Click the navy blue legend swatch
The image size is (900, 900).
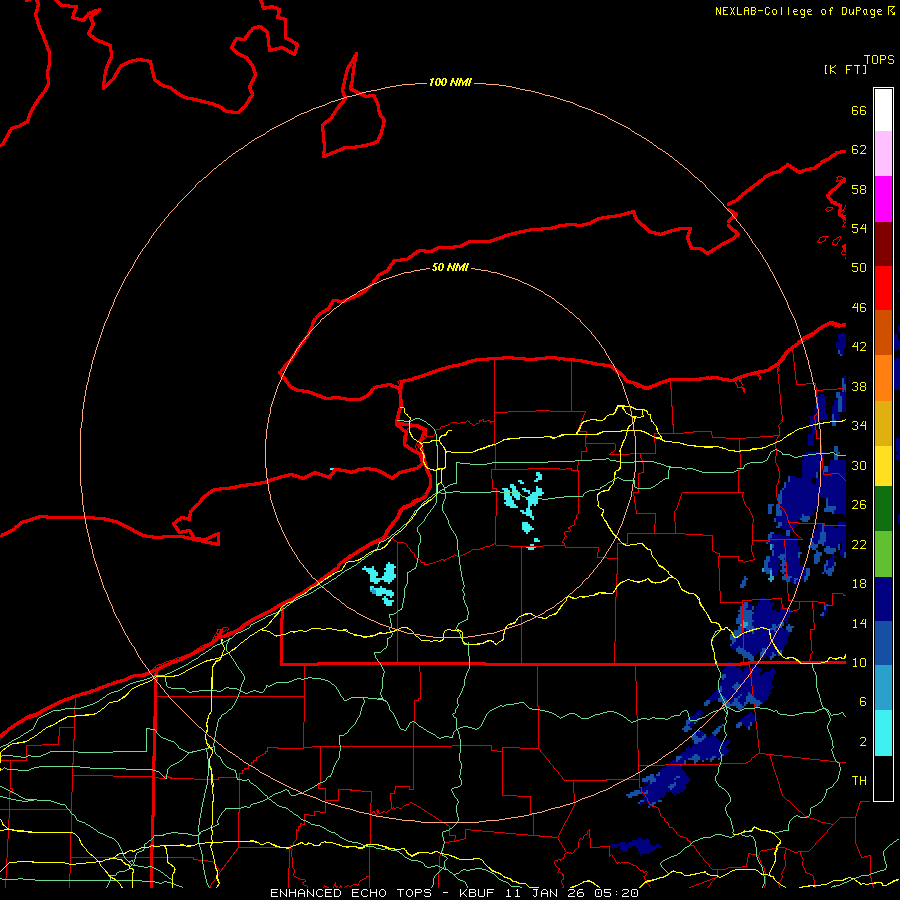(883, 599)
